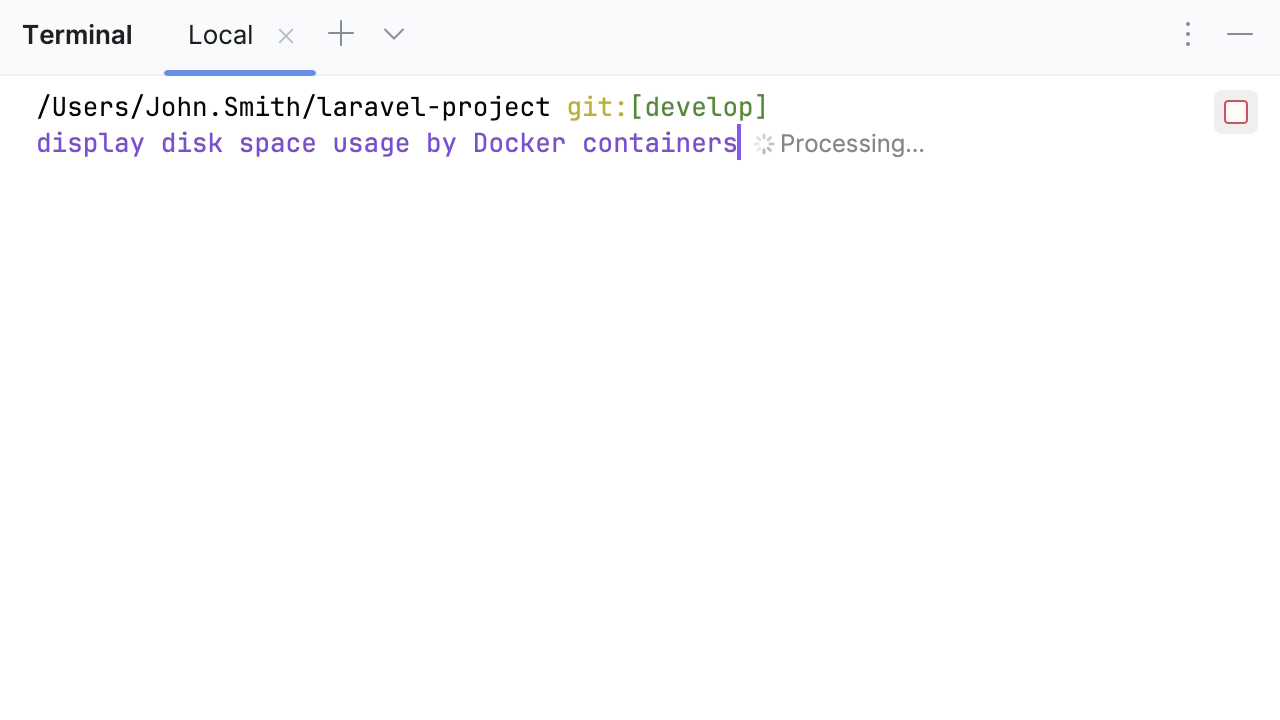Click the word display in the command

[x=90, y=143]
